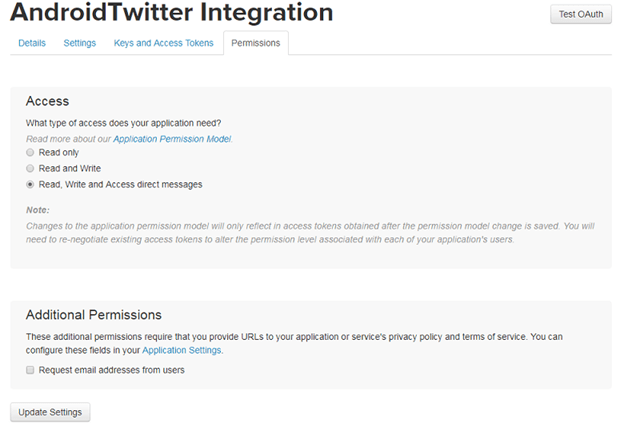
Task: Click the AndroidTwitter Integration page title
Action: point(171,13)
